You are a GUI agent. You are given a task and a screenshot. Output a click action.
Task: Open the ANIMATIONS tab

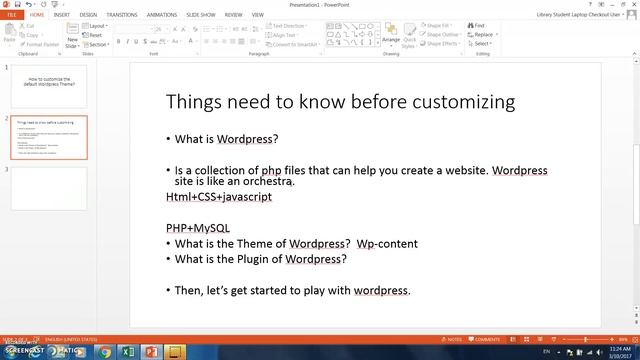[x=162, y=15]
